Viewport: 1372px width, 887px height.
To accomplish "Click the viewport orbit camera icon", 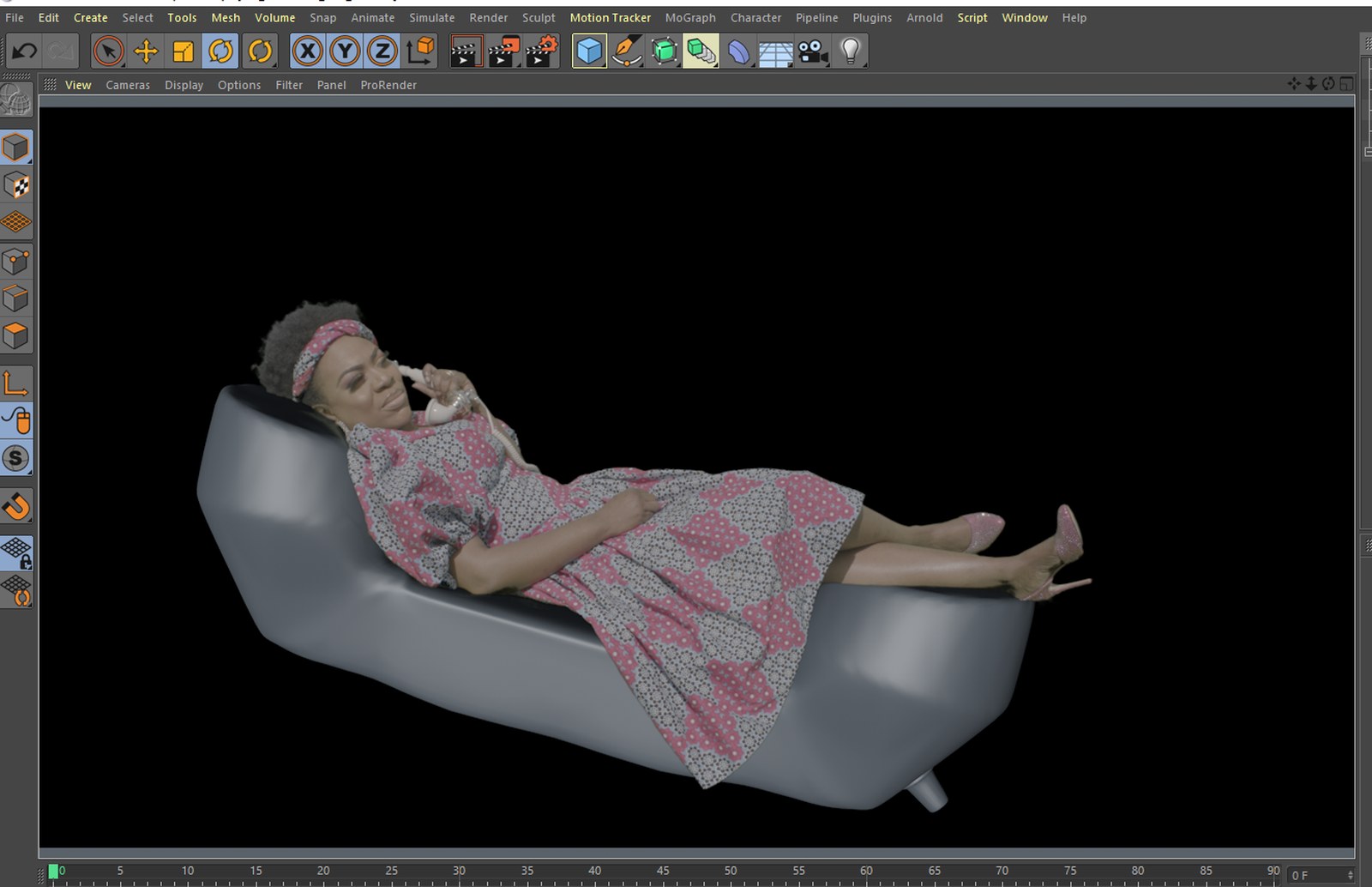I will point(1328,84).
